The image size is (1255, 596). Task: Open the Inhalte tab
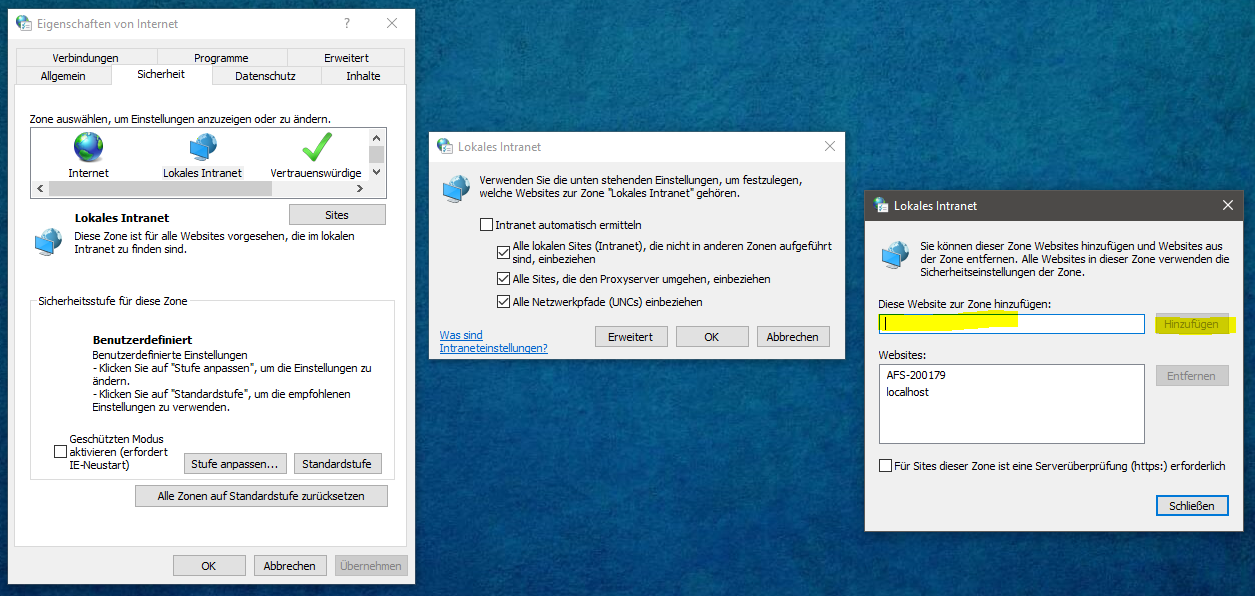pyautogui.click(x=363, y=76)
